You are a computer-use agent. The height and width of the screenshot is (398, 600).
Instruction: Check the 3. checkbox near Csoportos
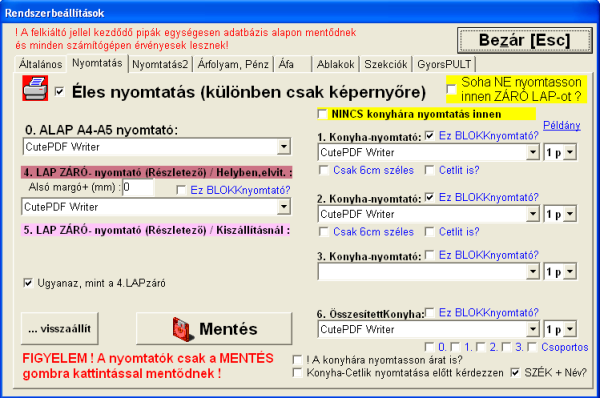point(507,347)
